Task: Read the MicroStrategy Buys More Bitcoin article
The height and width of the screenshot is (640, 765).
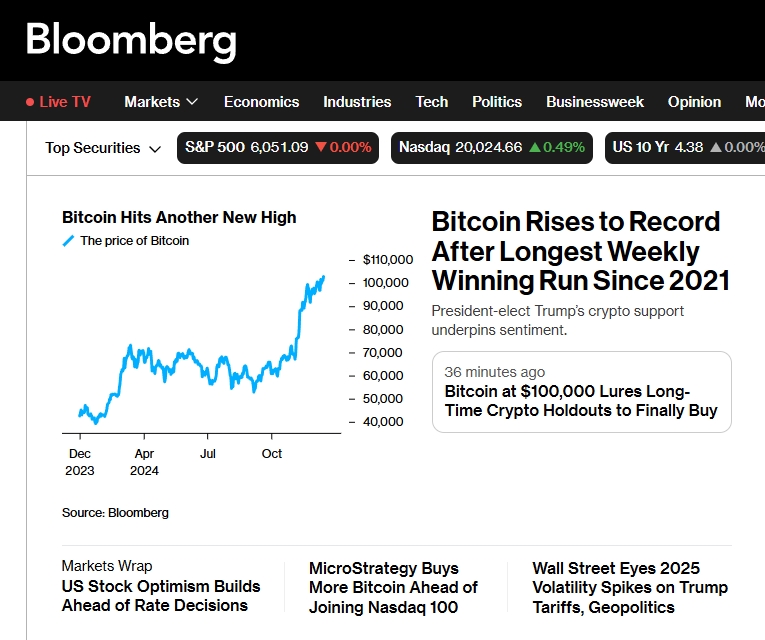Action: pos(393,588)
